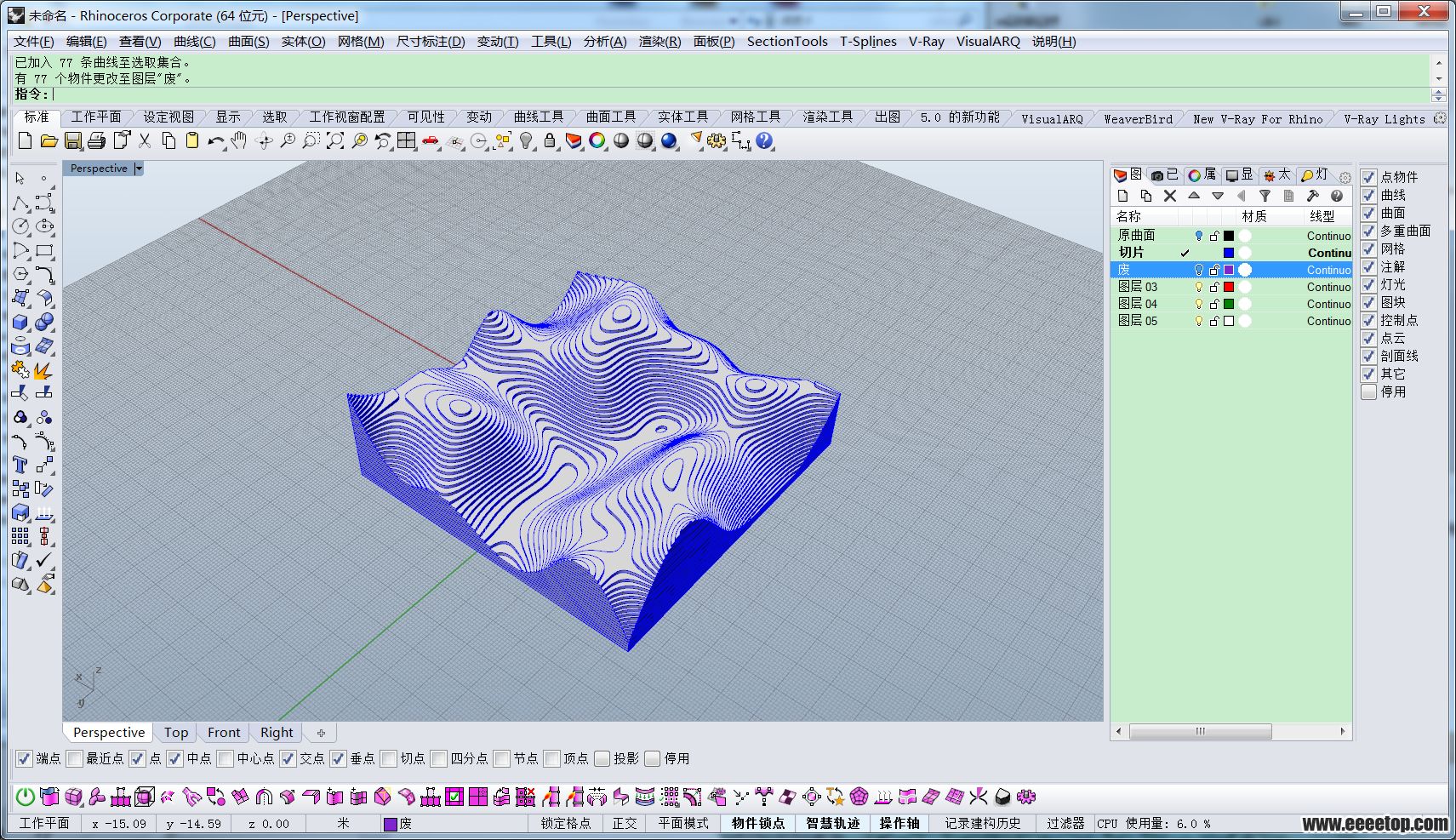Enable the 停用 selection filter checkbox
This screenshot has width=1456, height=840.
click(x=1368, y=391)
